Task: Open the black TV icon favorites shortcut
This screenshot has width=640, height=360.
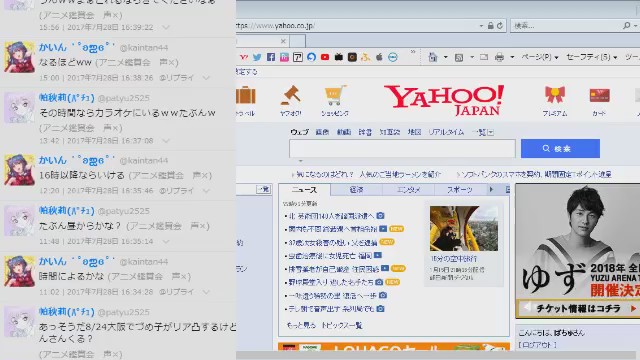Action: [x=338, y=57]
